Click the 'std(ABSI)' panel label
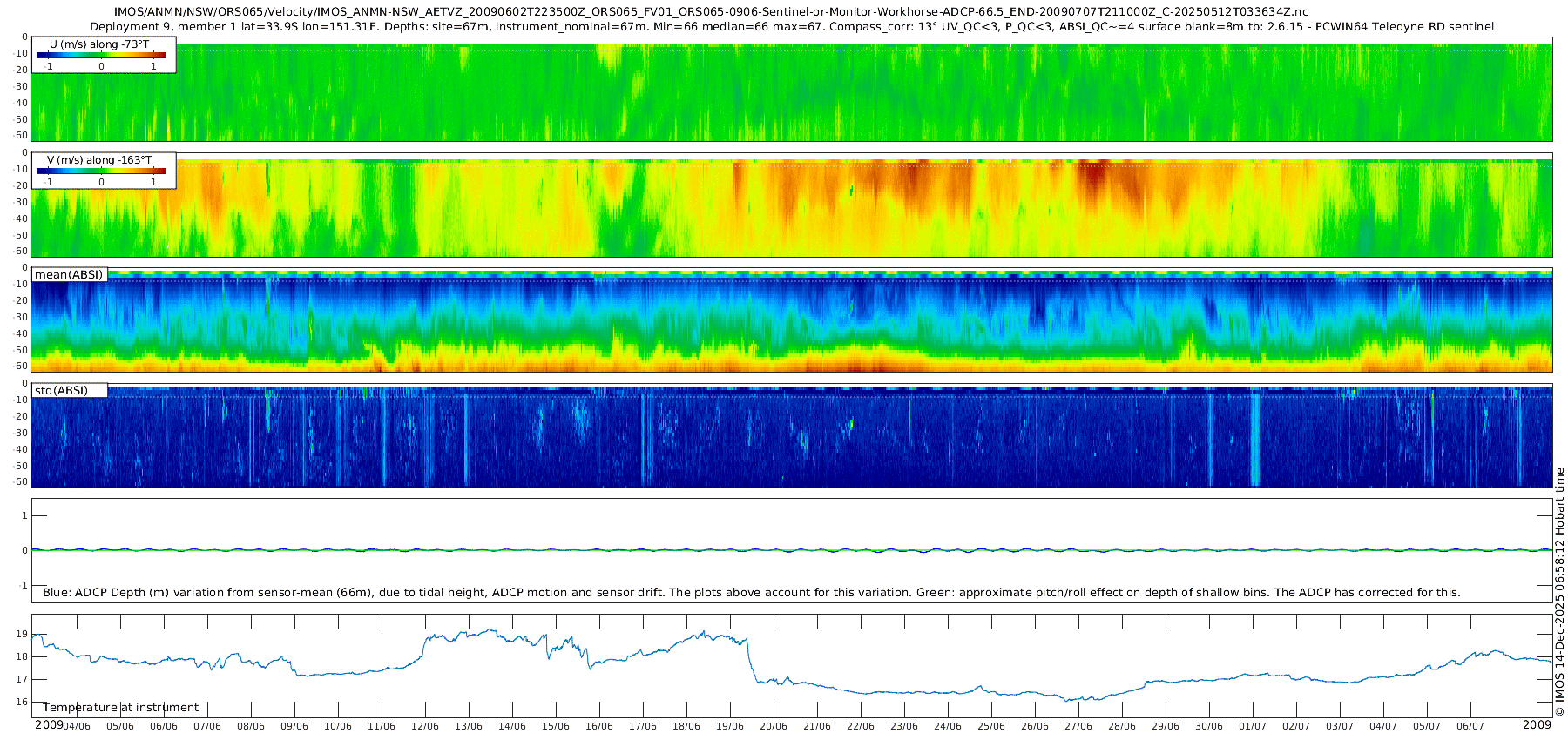The image size is (1568, 740). coord(61,391)
